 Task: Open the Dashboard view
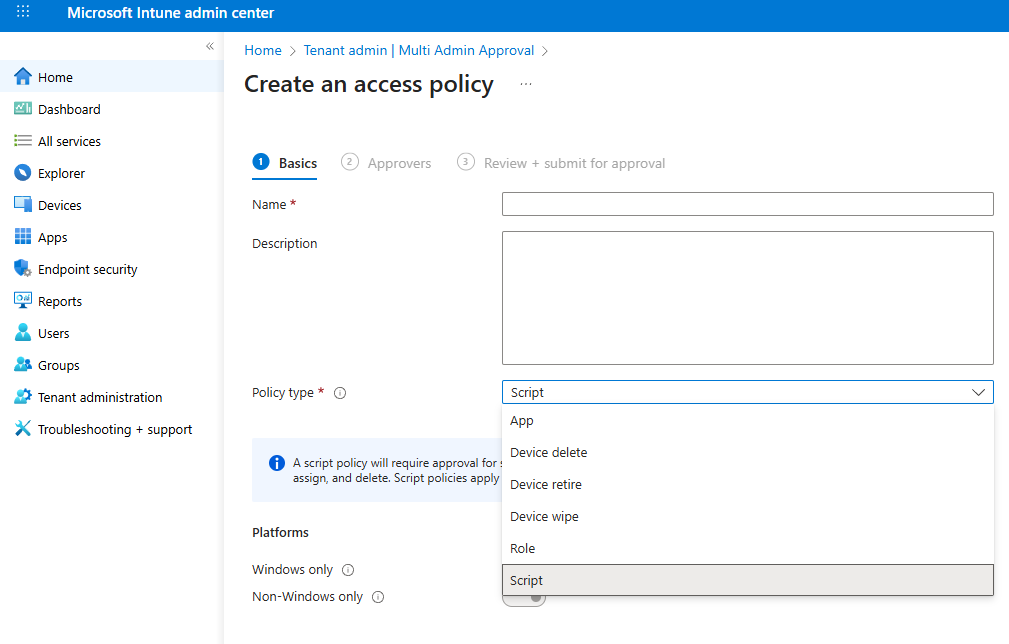(22, 108)
